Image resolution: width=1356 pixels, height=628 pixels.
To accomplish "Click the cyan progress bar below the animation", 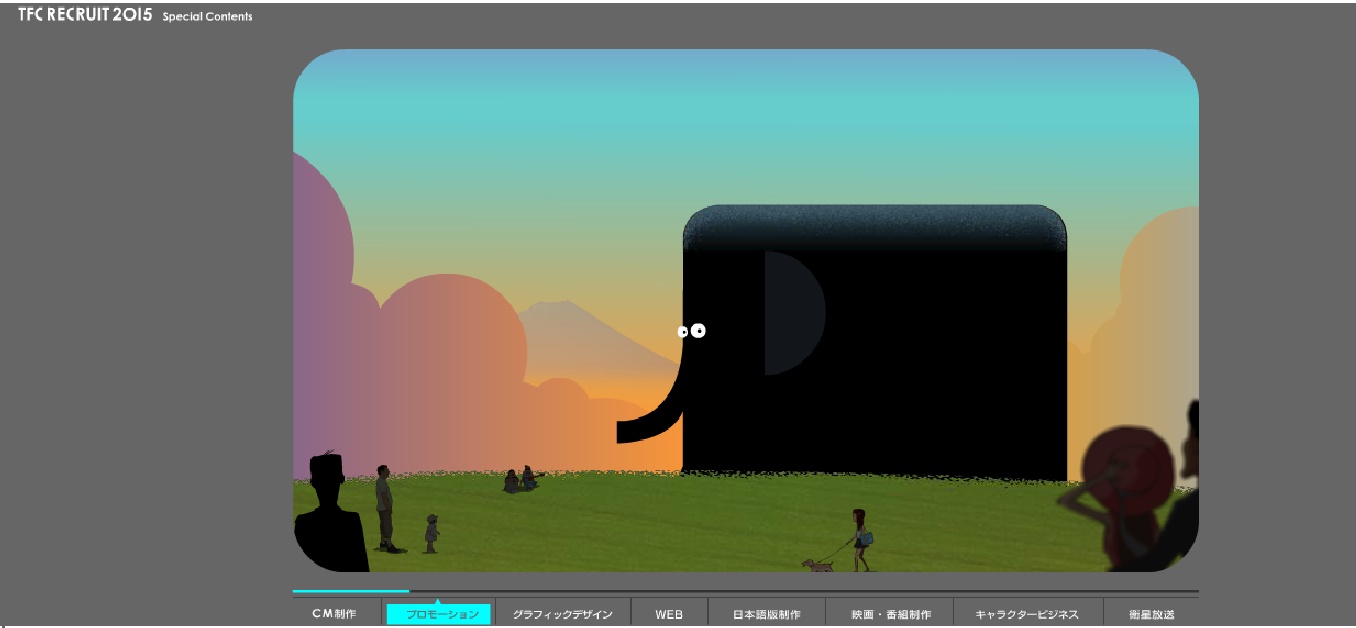I will point(350,592).
